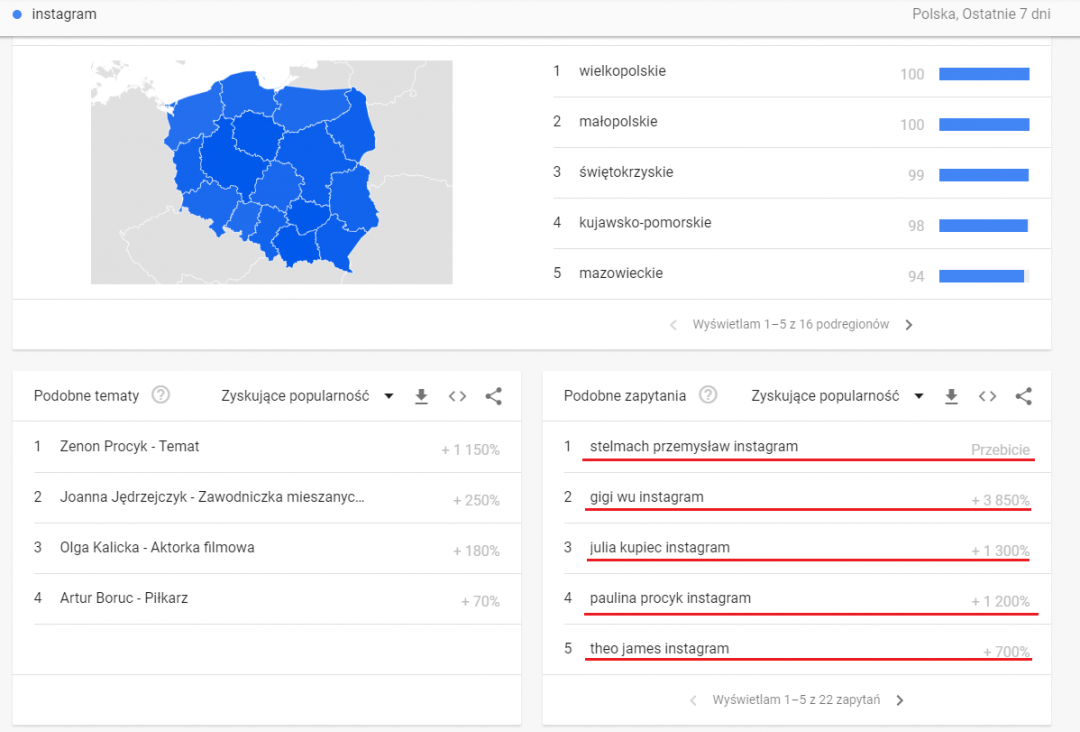Screen dimensions: 1080x732
Task: Share the Podobne zapytania card
Action: coord(1023,396)
